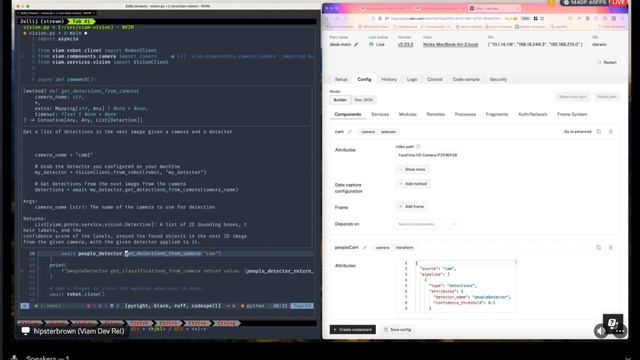Click the Create component button
The width and height of the screenshot is (640, 360).
(353, 329)
